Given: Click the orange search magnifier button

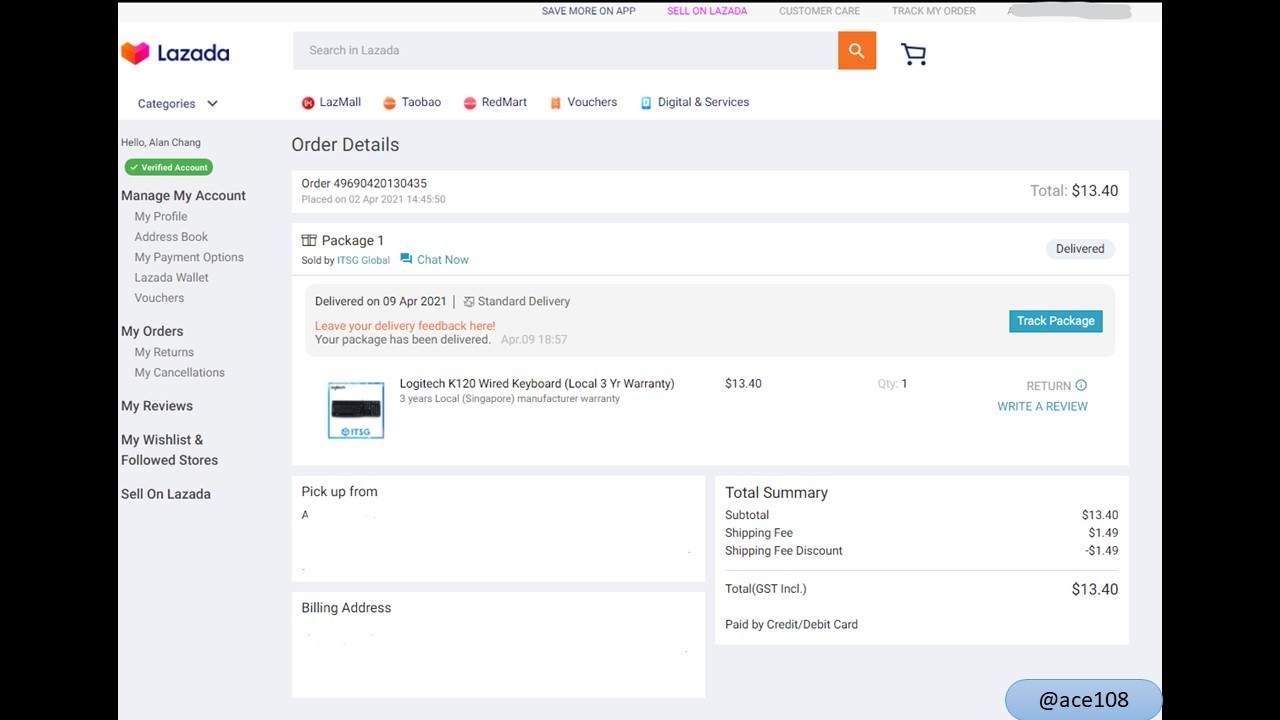Looking at the screenshot, I should coord(857,50).
